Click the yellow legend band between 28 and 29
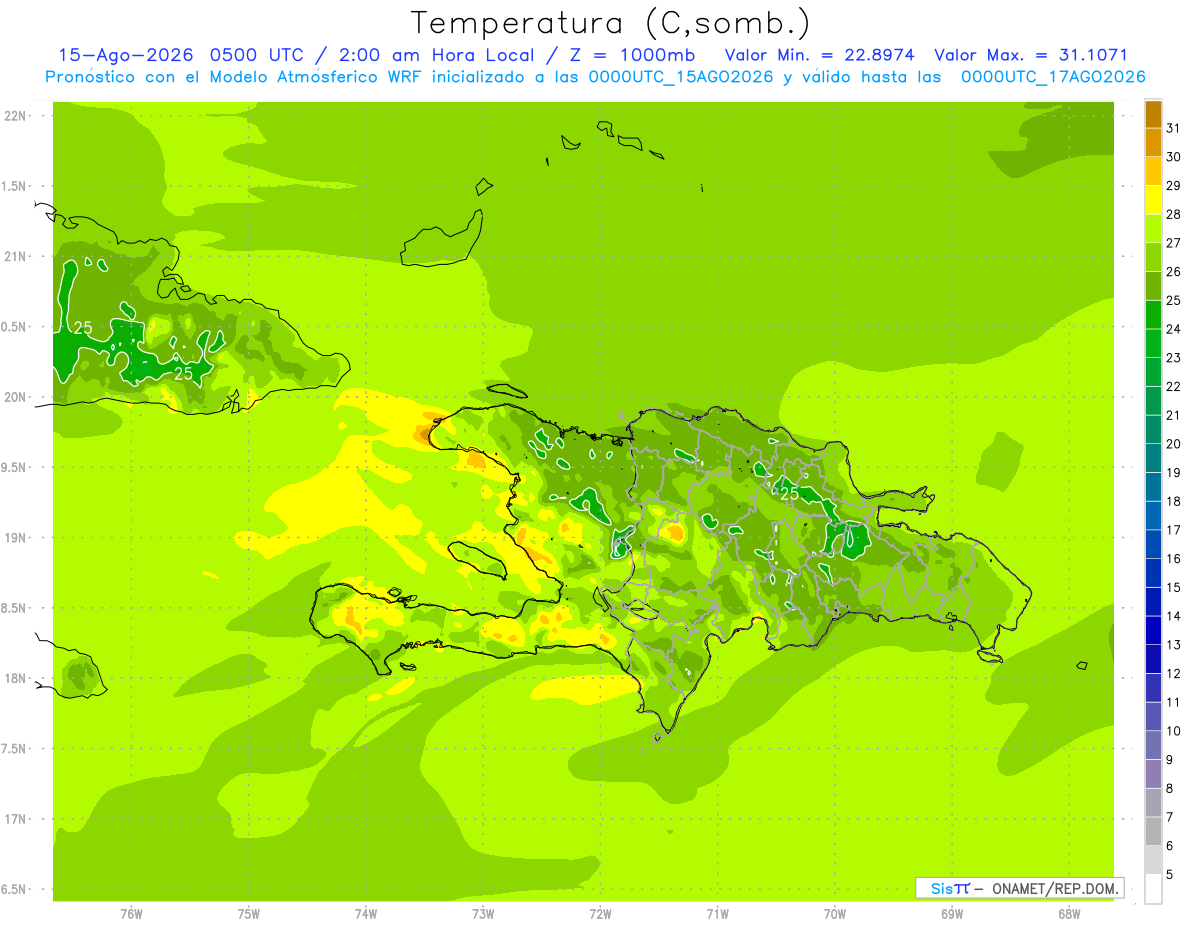Viewport: 1200px width, 927px height. coord(1153,200)
